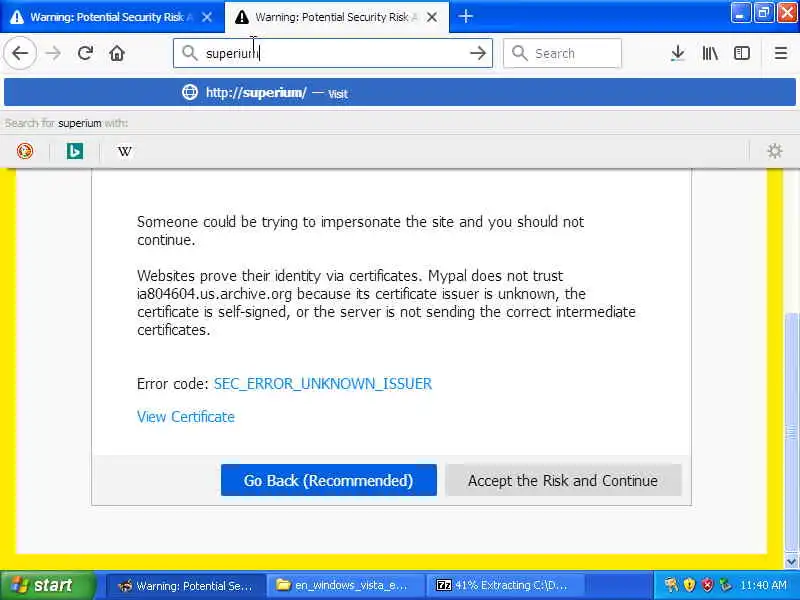
Task: Open the en_windows_vista_e... folder in the taskbar
Action: coord(344,585)
